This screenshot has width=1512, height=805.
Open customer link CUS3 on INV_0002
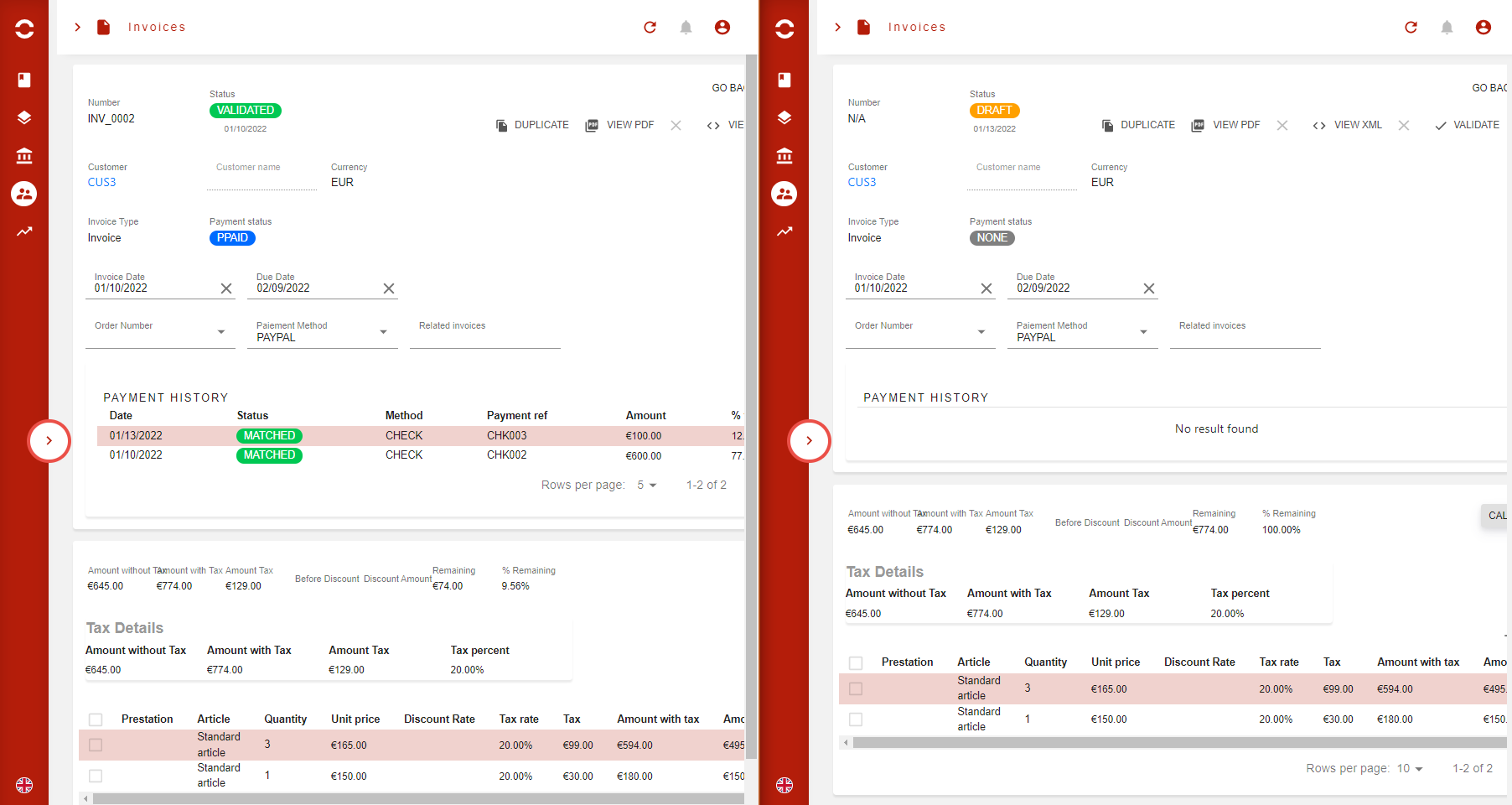pos(102,182)
